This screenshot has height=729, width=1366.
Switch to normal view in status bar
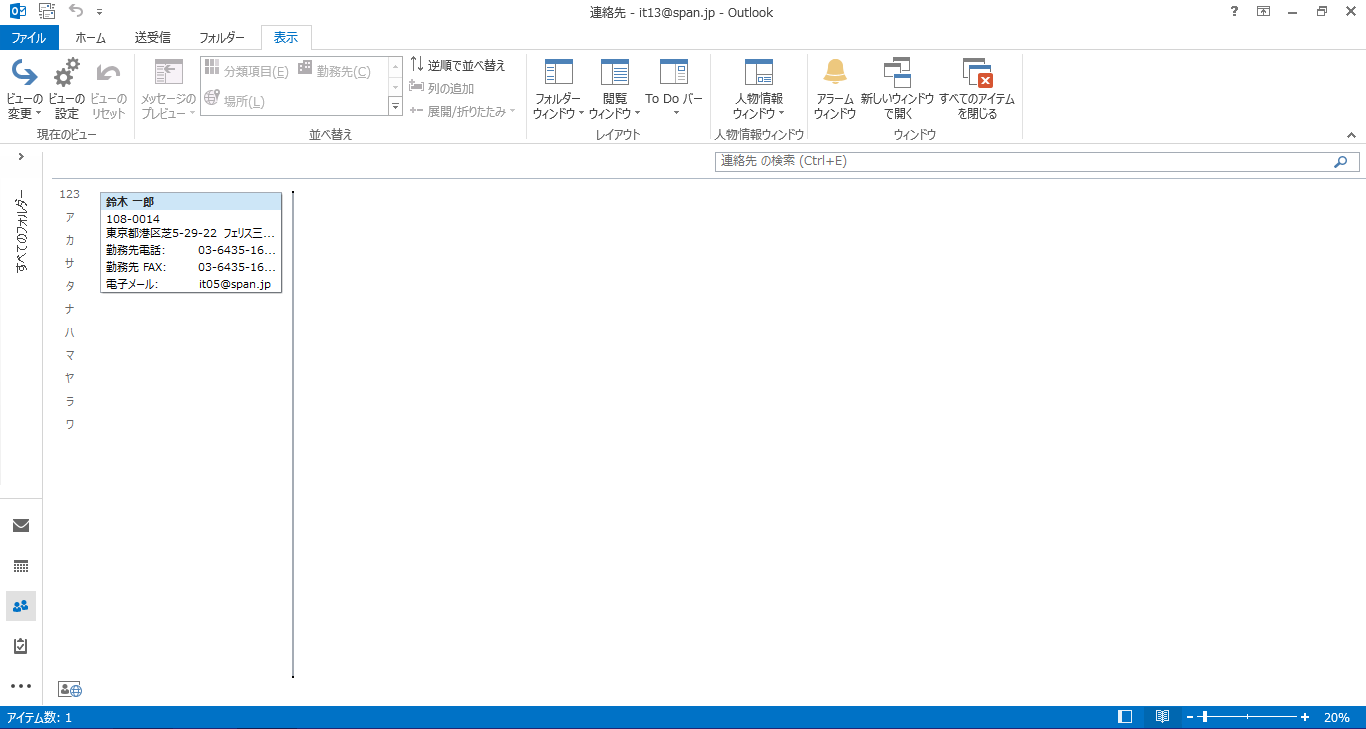coord(1125,717)
